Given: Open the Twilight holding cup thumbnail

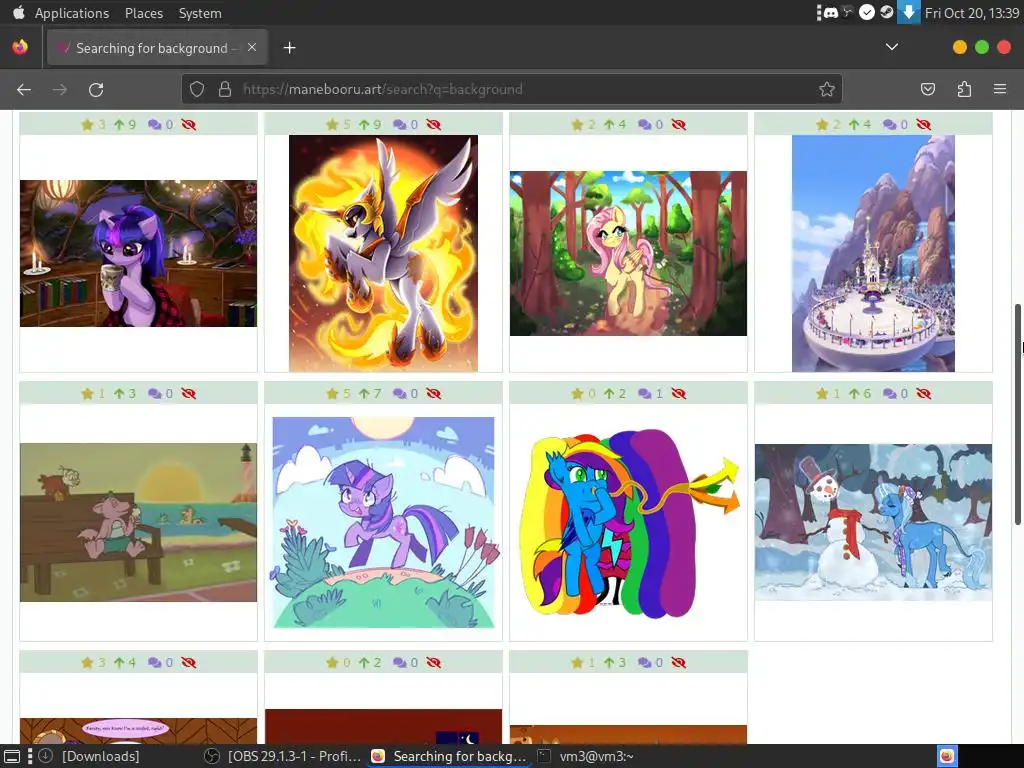Looking at the screenshot, I should pyautogui.click(x=138, y=253).
